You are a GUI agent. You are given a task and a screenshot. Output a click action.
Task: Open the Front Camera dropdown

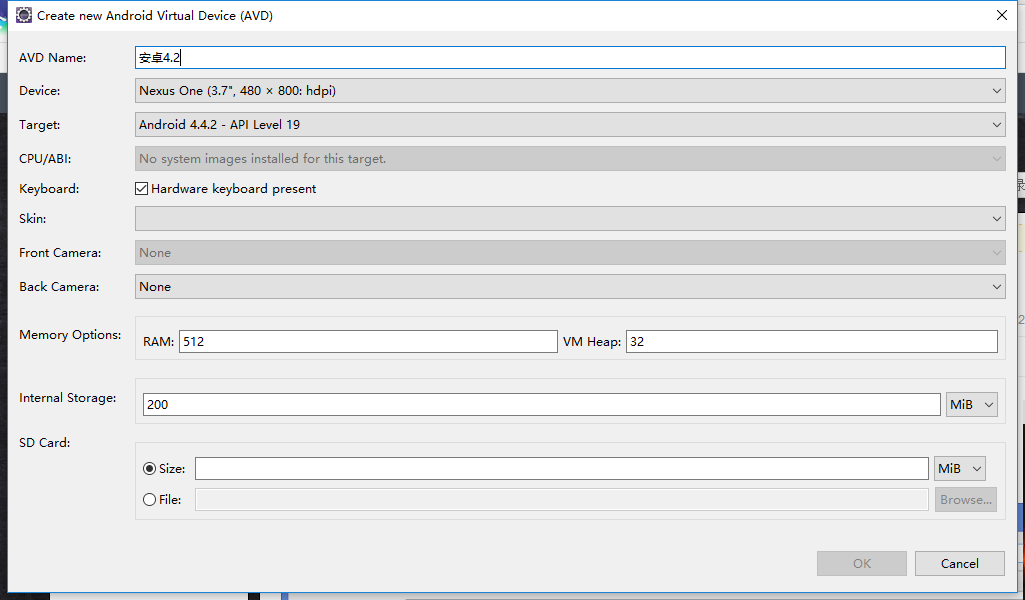(570, 253)
